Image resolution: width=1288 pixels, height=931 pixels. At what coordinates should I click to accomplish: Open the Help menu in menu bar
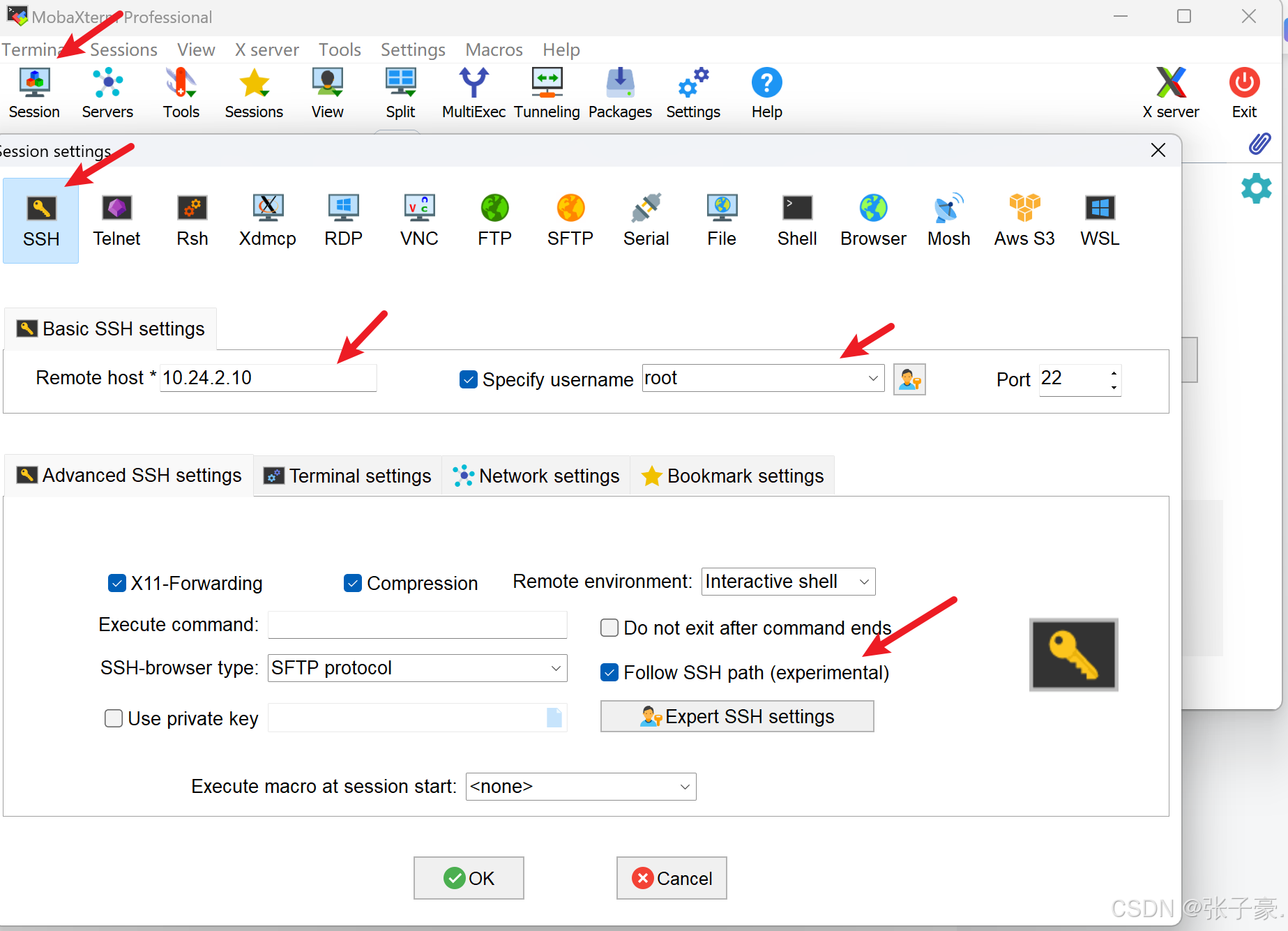(x=561, y=50)
